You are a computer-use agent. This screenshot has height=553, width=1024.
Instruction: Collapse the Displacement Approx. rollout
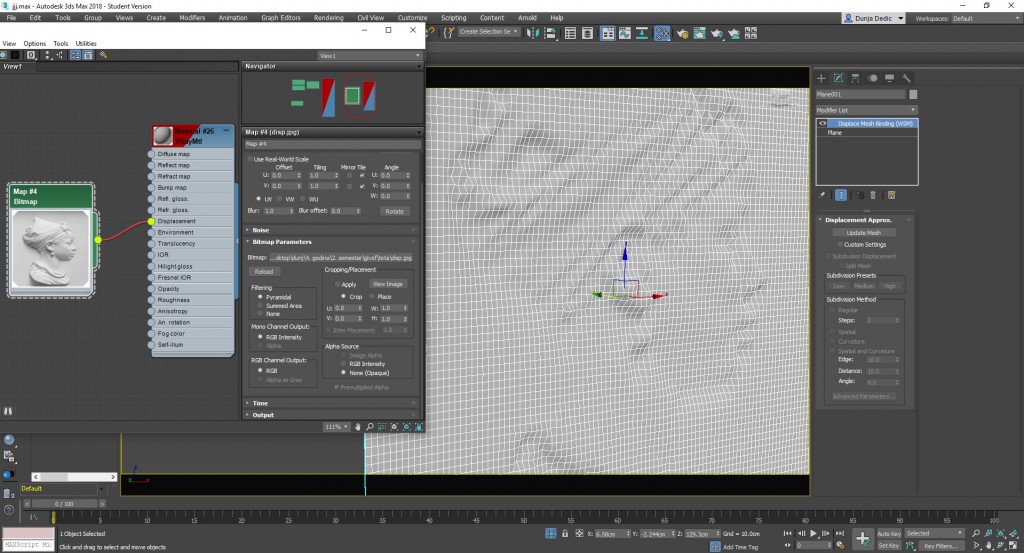point(865,220)
